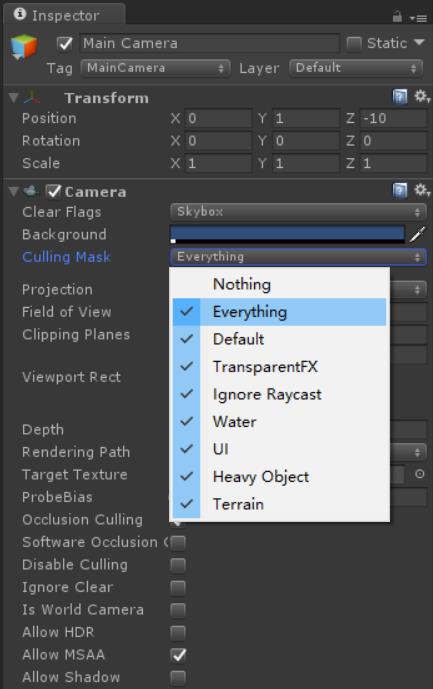The height and width of the screenshot is (689, 433).
Task: Click the Target Texture object picker circle
Action: tap(420, 474)
